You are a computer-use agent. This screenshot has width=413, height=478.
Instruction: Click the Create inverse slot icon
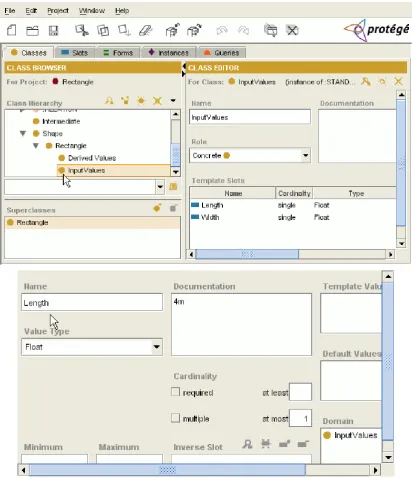266,444
